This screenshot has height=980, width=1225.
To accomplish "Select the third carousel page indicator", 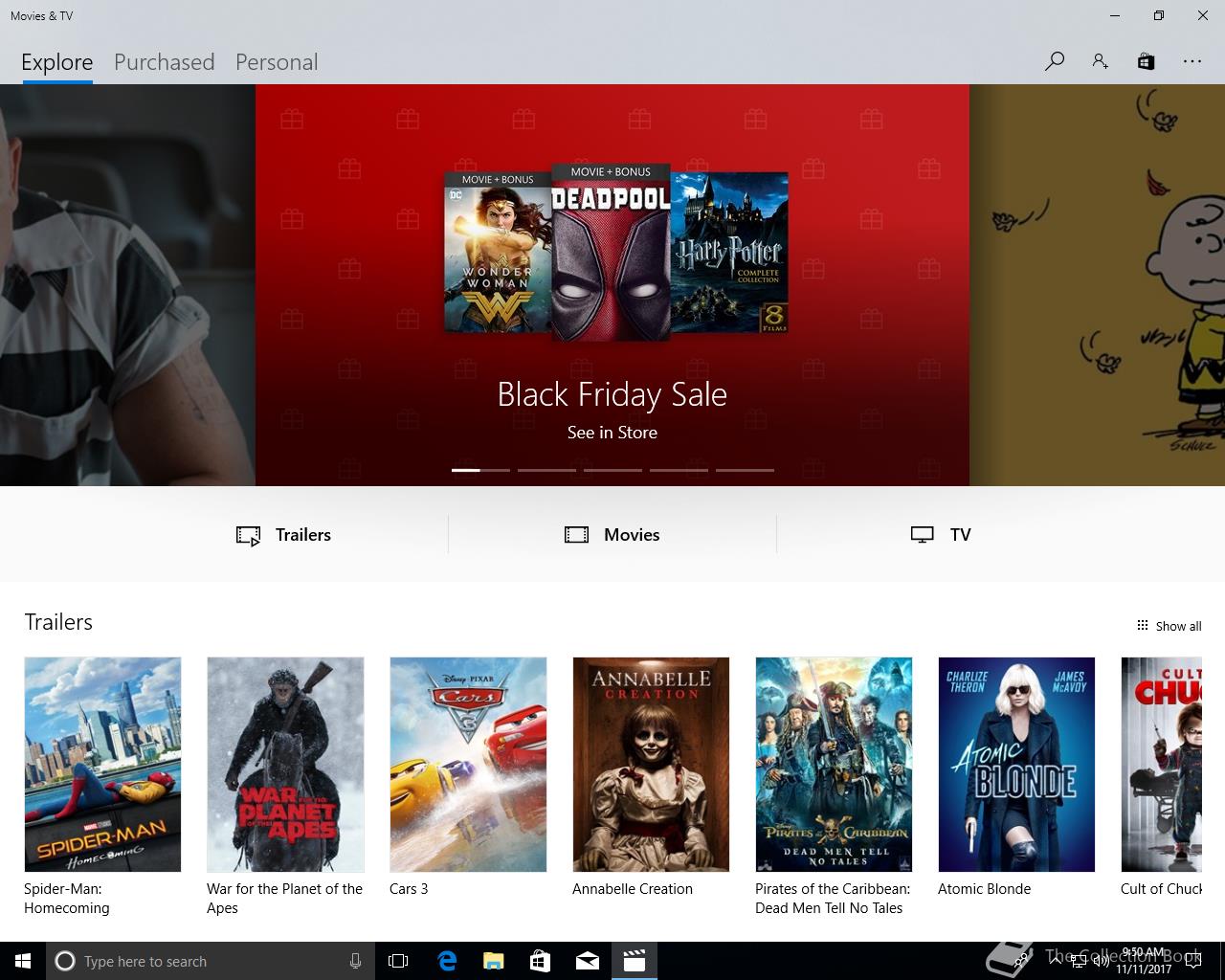I will (x=612, y=470).
